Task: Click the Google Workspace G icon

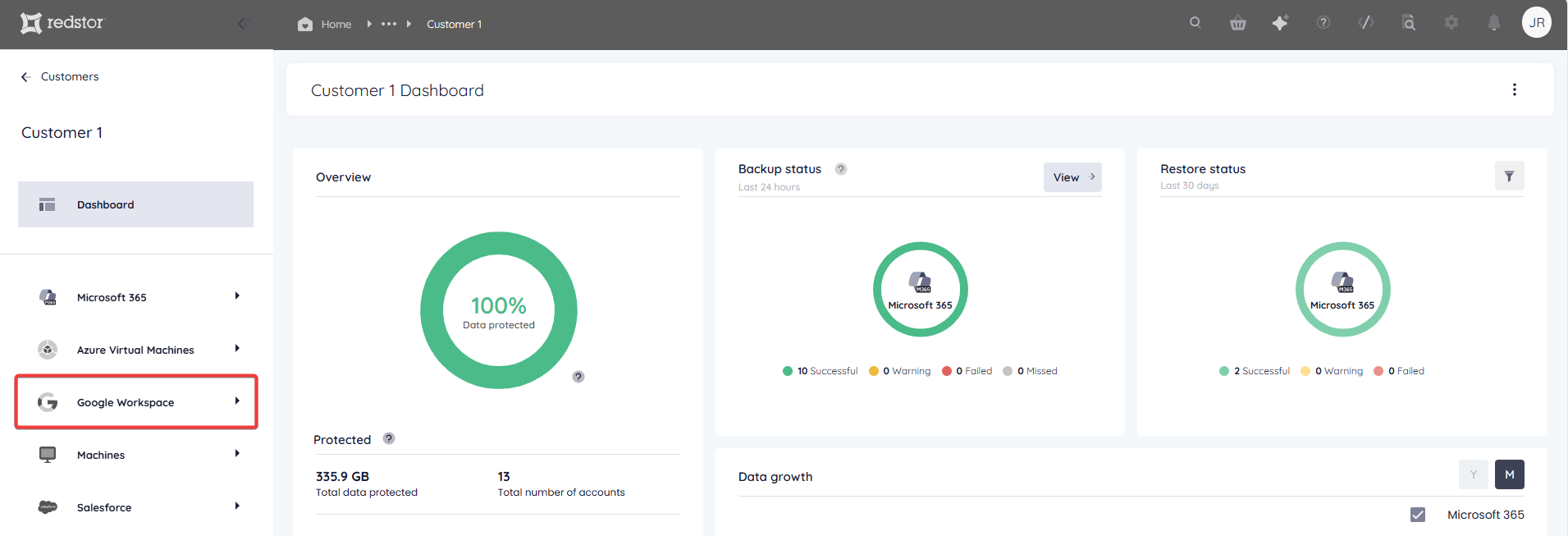Action: coord(48,402)
